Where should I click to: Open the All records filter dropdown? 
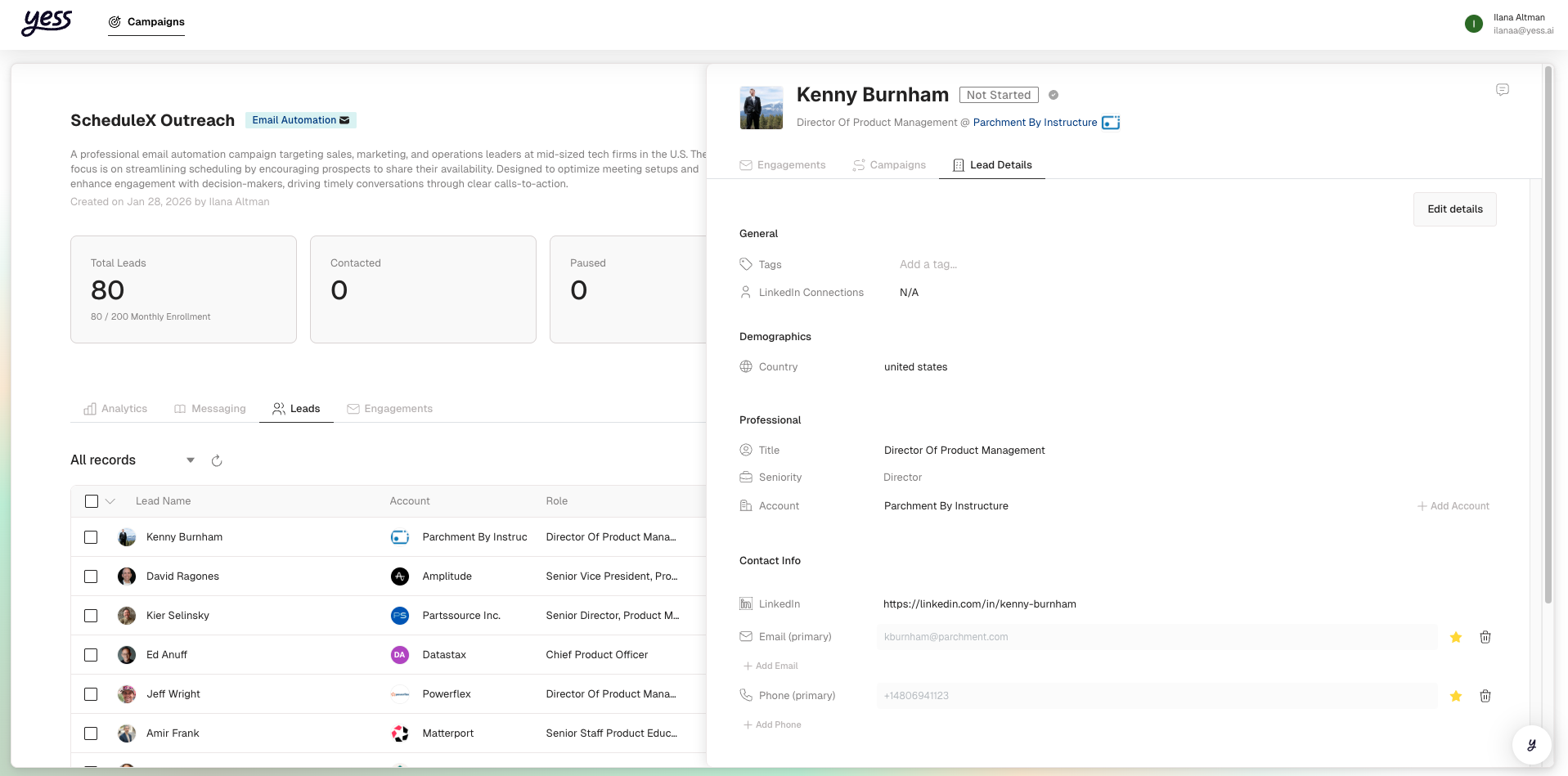point(190,460)
